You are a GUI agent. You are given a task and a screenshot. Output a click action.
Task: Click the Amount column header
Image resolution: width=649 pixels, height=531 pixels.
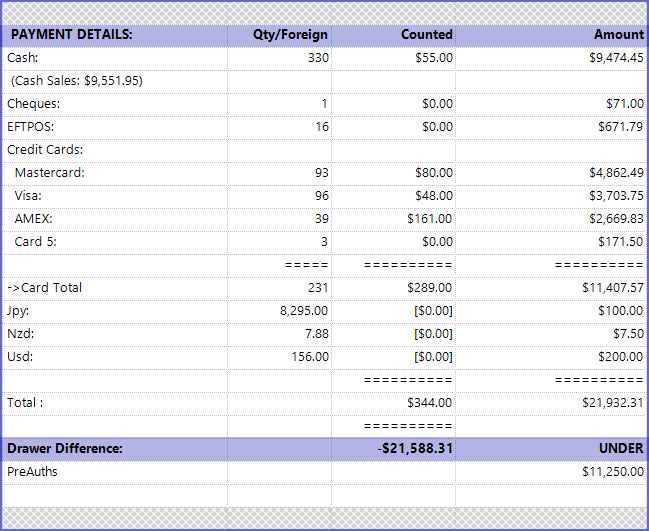point(619,34)
